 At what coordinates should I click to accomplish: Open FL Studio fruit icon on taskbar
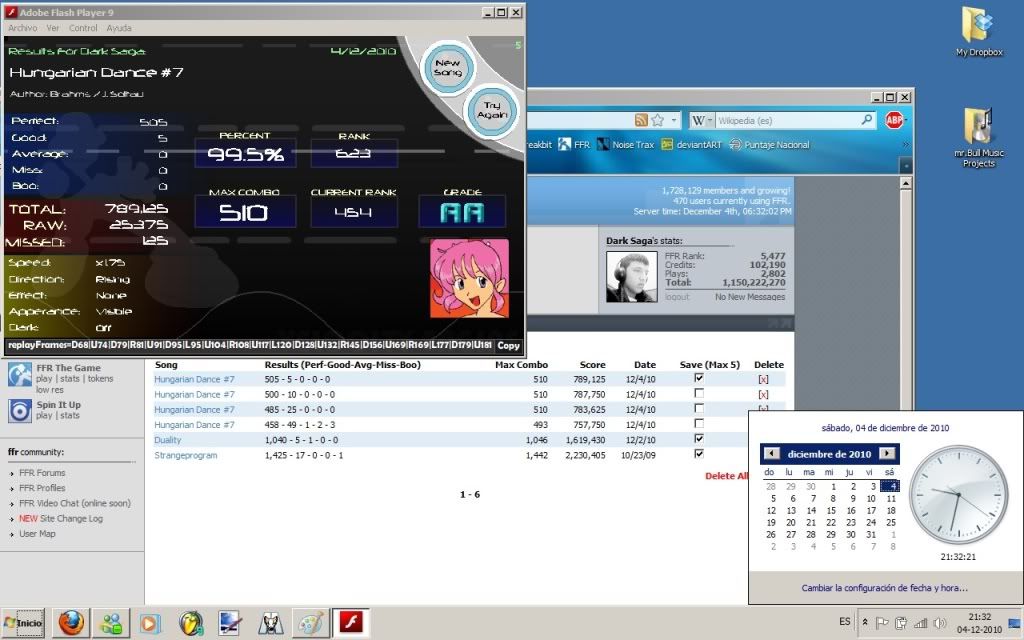[x=191, y=623]
